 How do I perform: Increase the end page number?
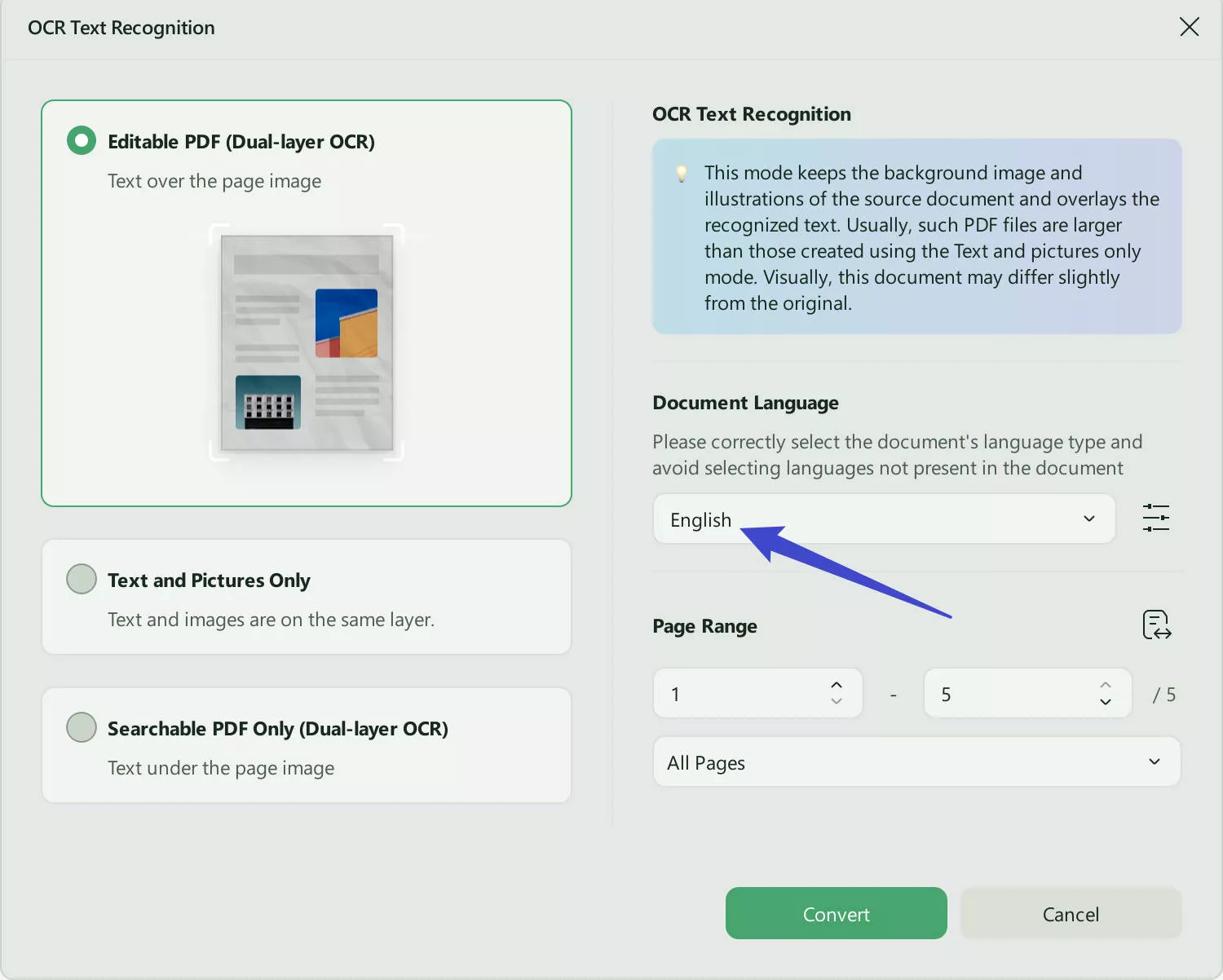click(x=1106, y=685)
